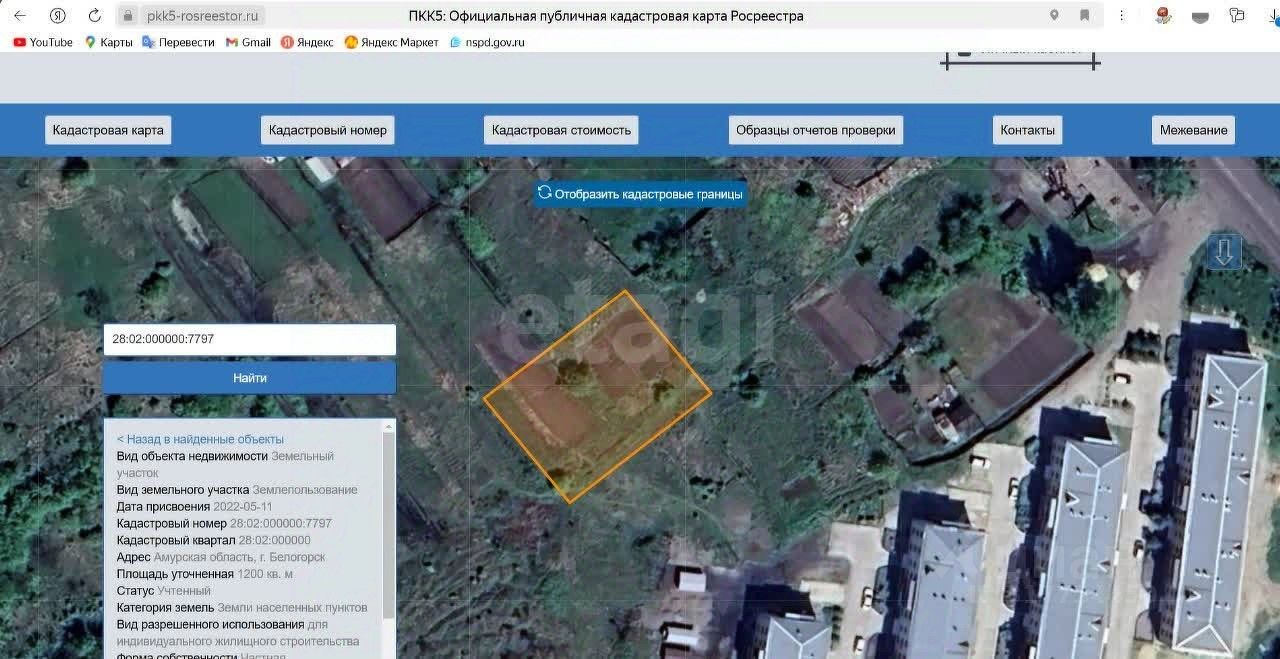Open the Кадастровая карта menu item
The width and height of the screenshot is (1280, 659).
point(108,130)
